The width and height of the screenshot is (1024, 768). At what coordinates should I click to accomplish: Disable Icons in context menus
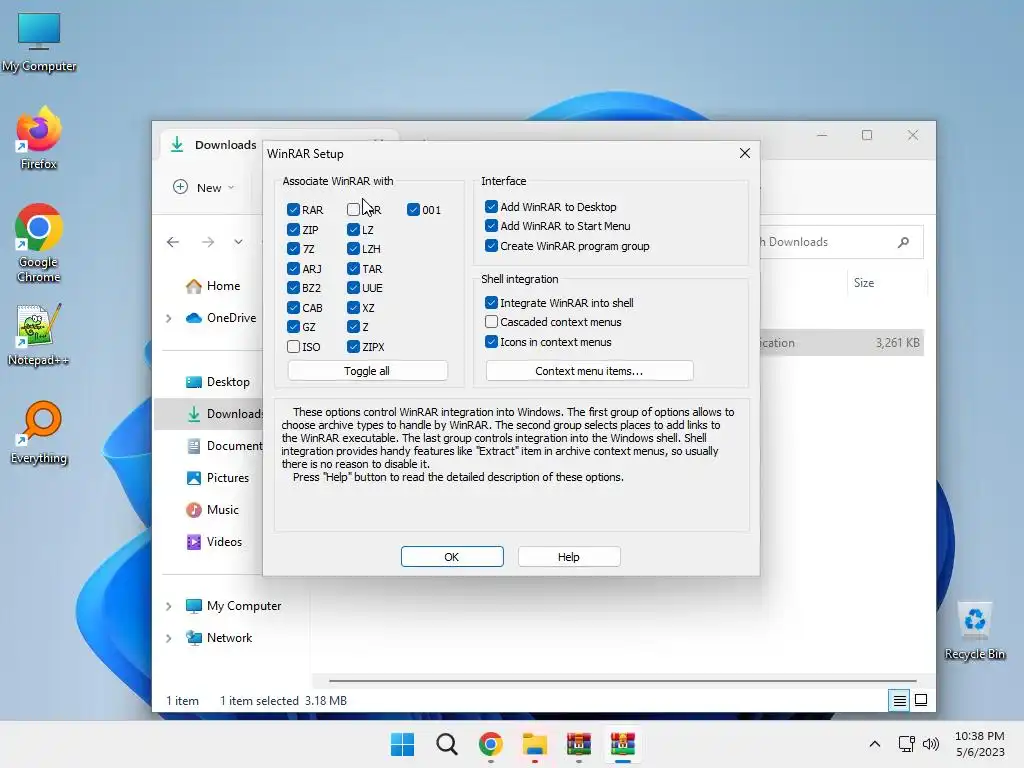click(492, 342)
